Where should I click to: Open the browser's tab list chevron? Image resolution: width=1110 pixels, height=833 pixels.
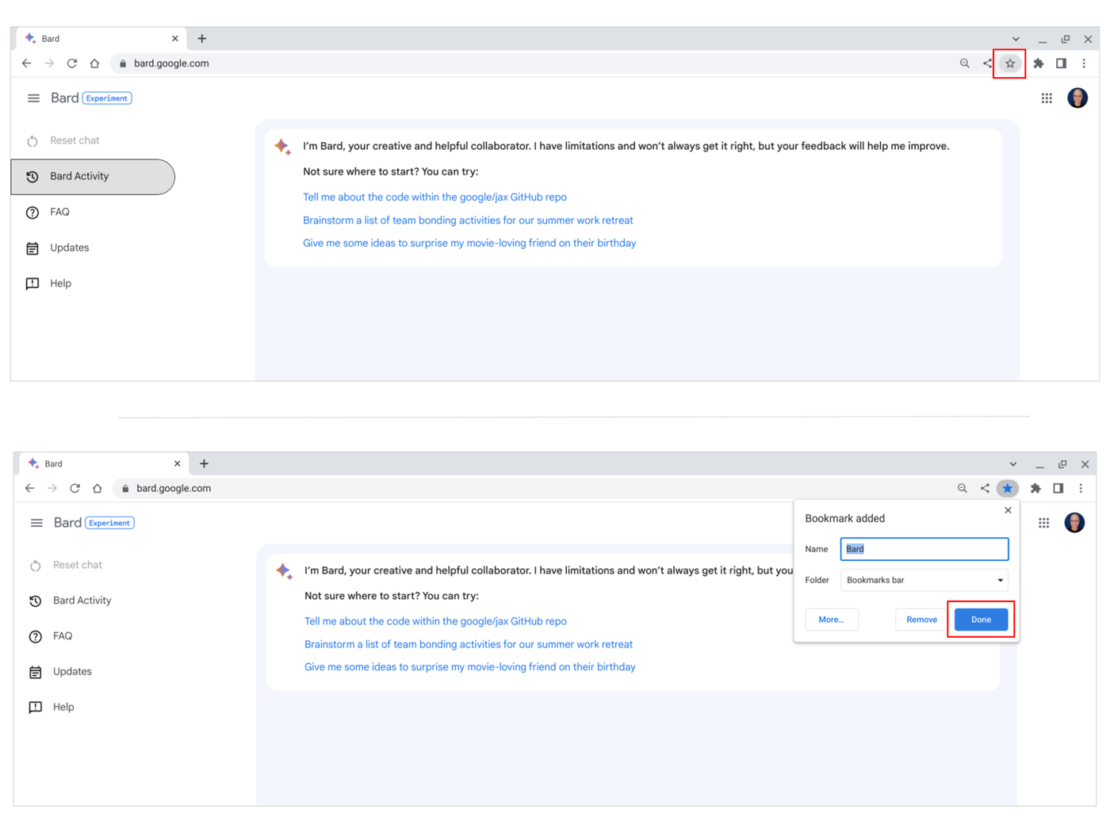(1014, 38)
